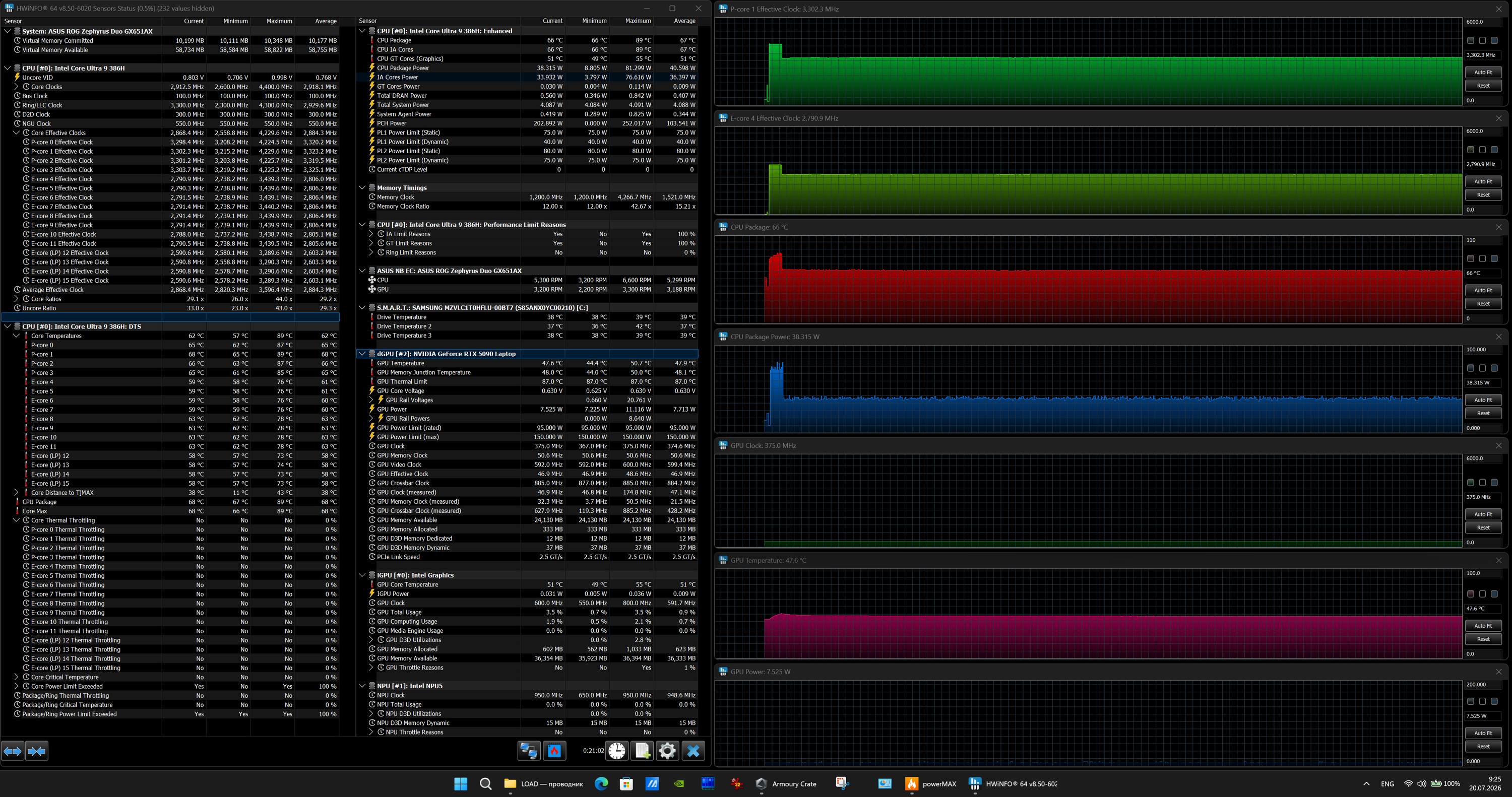Screen dimensions: 1512x797
Task: Close the GPU Power graph window
Action: (x=1498, y=672)
